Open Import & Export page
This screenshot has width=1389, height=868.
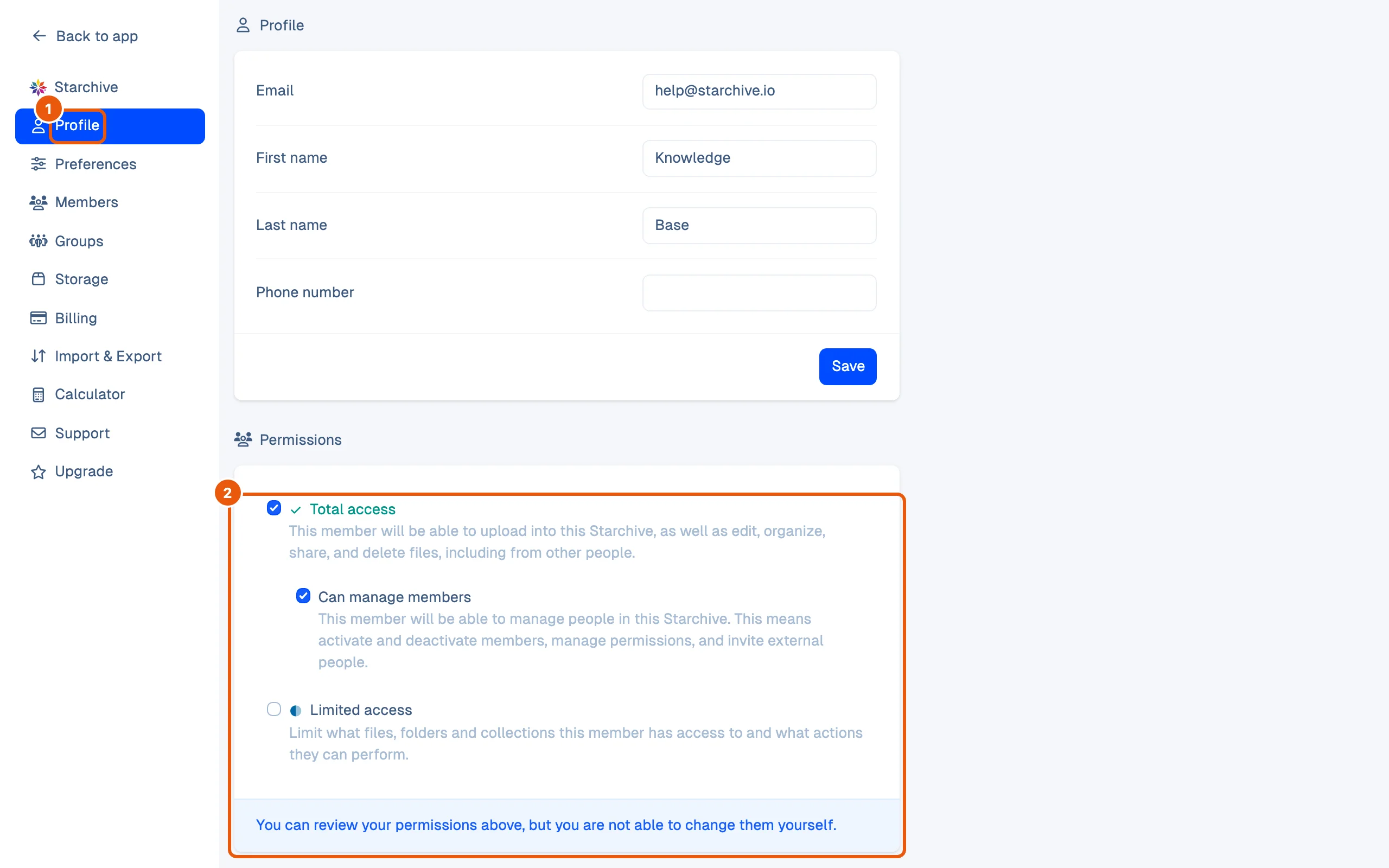[108, 356]
